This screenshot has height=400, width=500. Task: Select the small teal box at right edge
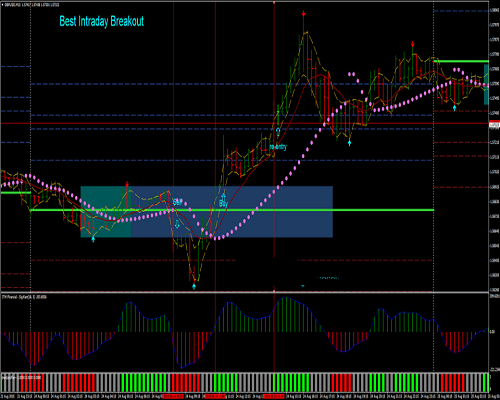[486, 85]
